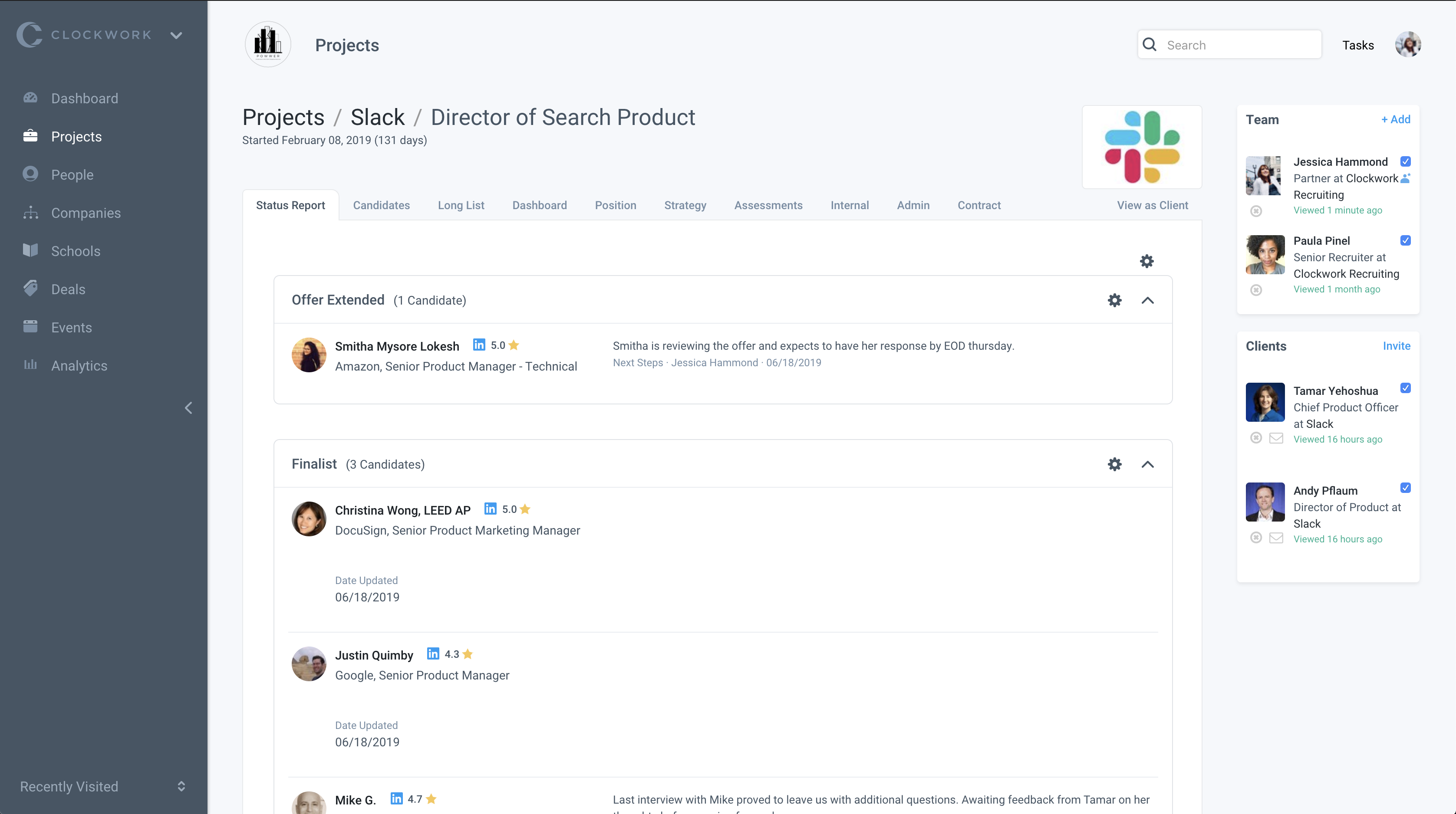Click Christina Wong's profile photo
The width and height of the screenshot is (1456, 814).
(x=309, y=519)
